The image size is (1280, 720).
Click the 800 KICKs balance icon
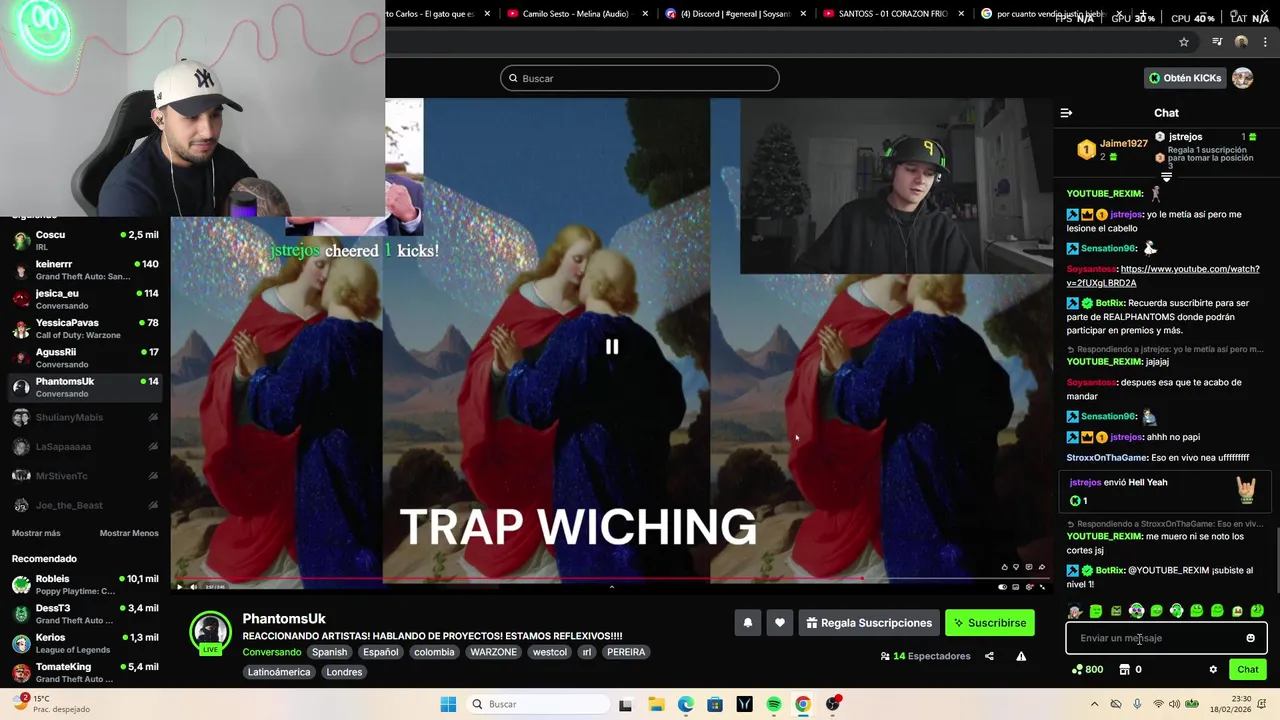pos(1087,670)
